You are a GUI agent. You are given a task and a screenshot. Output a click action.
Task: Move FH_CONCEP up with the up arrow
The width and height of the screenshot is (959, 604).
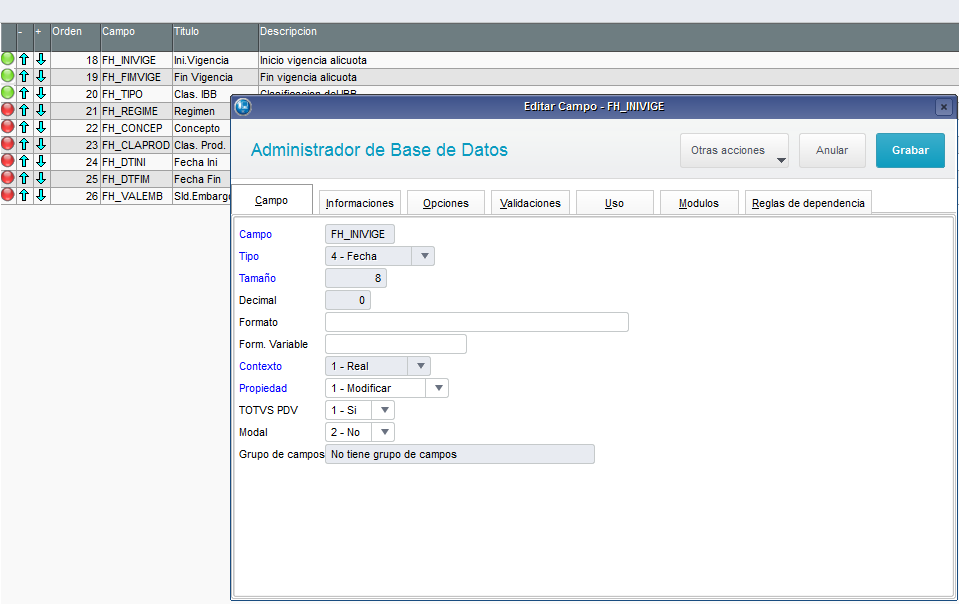[x=24, y=127]
